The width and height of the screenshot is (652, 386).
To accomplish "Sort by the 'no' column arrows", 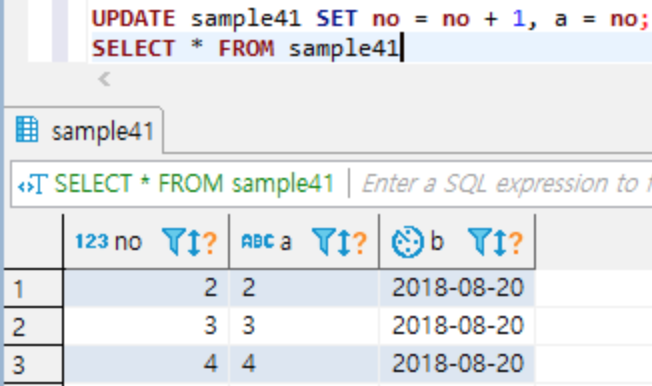I will pos(194,242).
